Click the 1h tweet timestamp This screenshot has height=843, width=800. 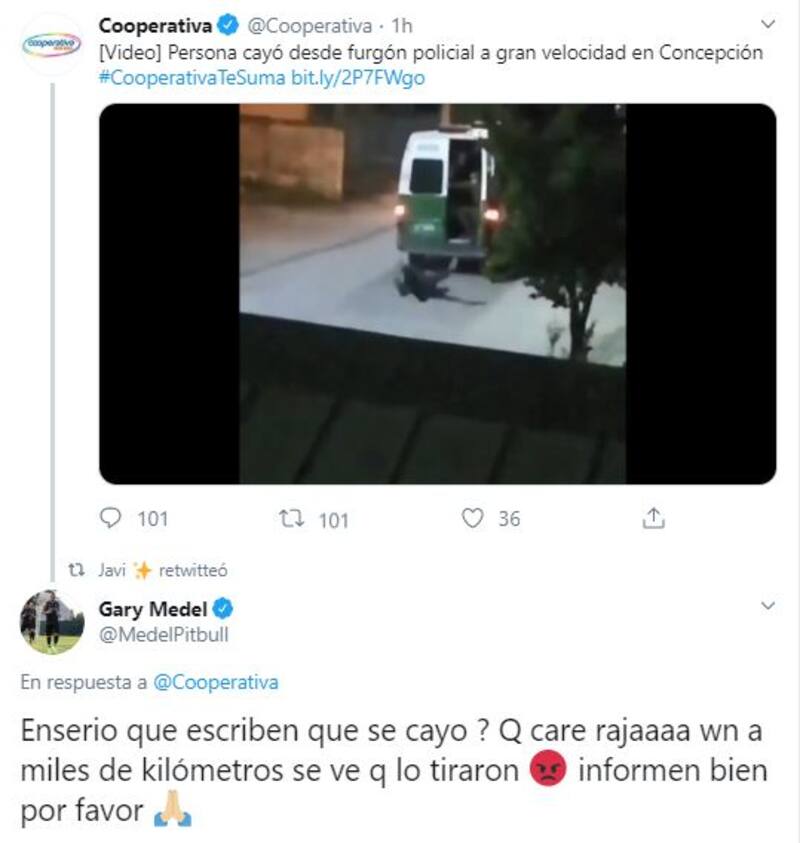click(x=402, y=25)
